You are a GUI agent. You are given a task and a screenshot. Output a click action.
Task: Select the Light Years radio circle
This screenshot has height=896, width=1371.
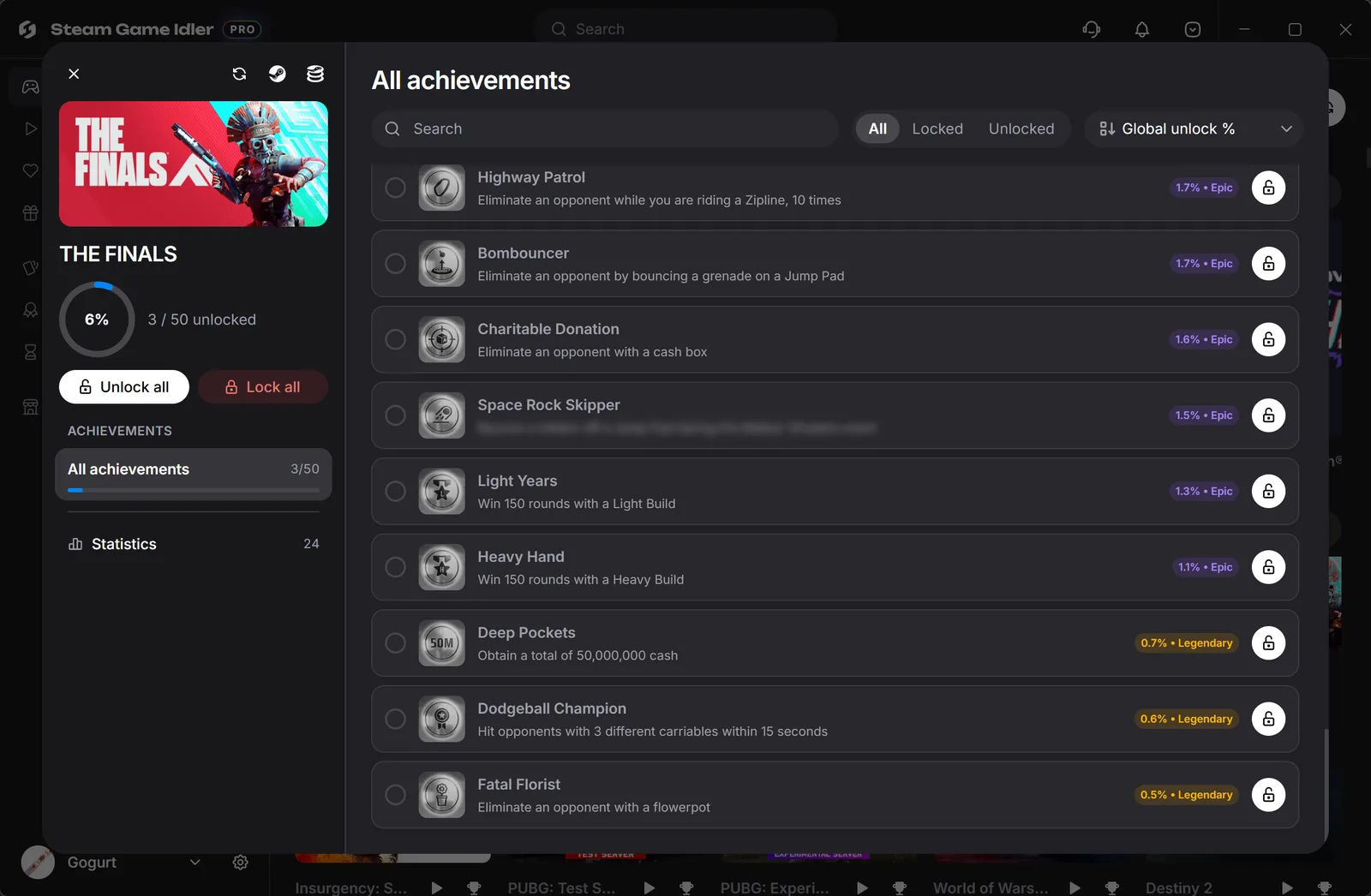395,491
